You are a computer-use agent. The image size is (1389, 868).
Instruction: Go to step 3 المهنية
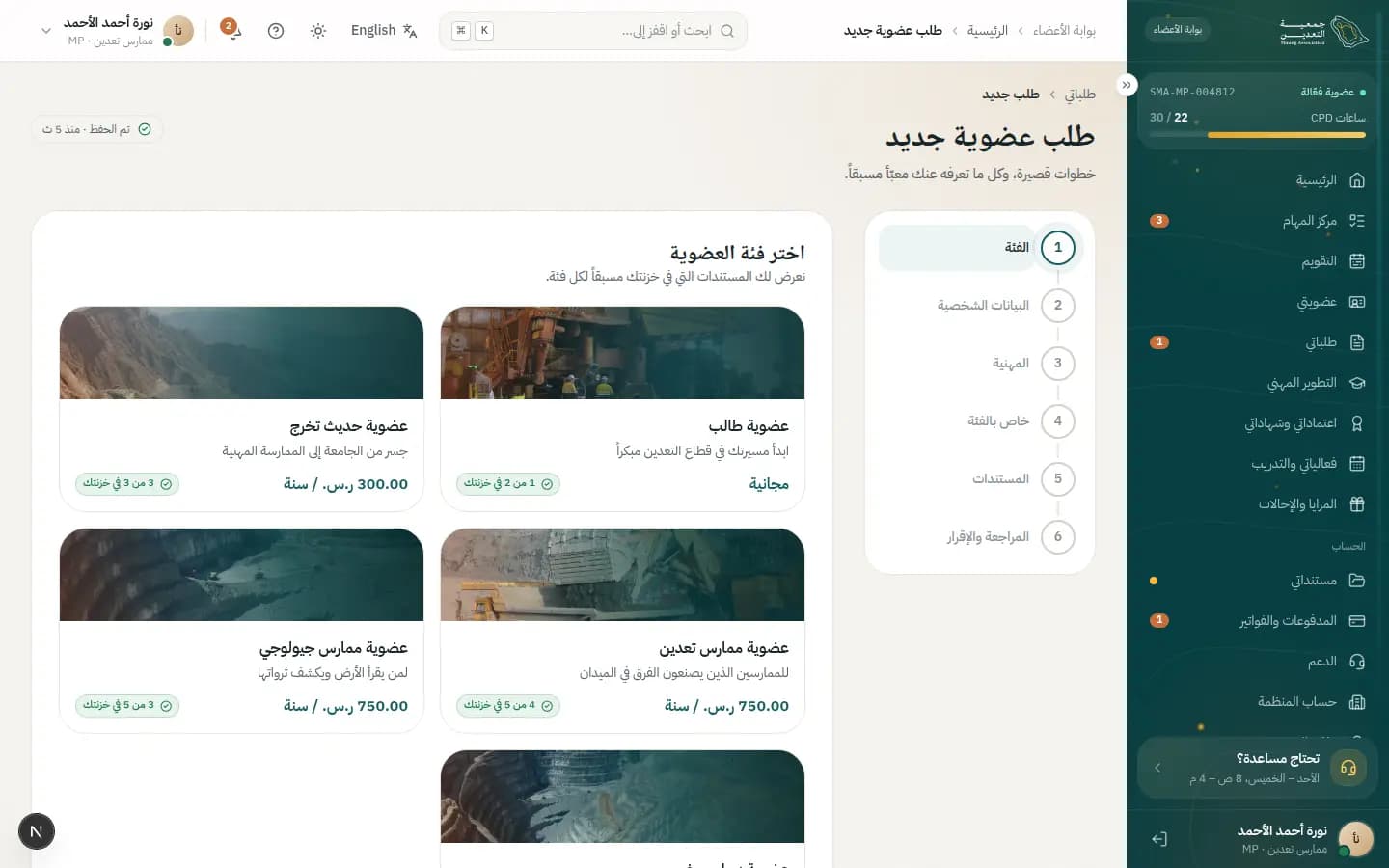tap(978, 364)
